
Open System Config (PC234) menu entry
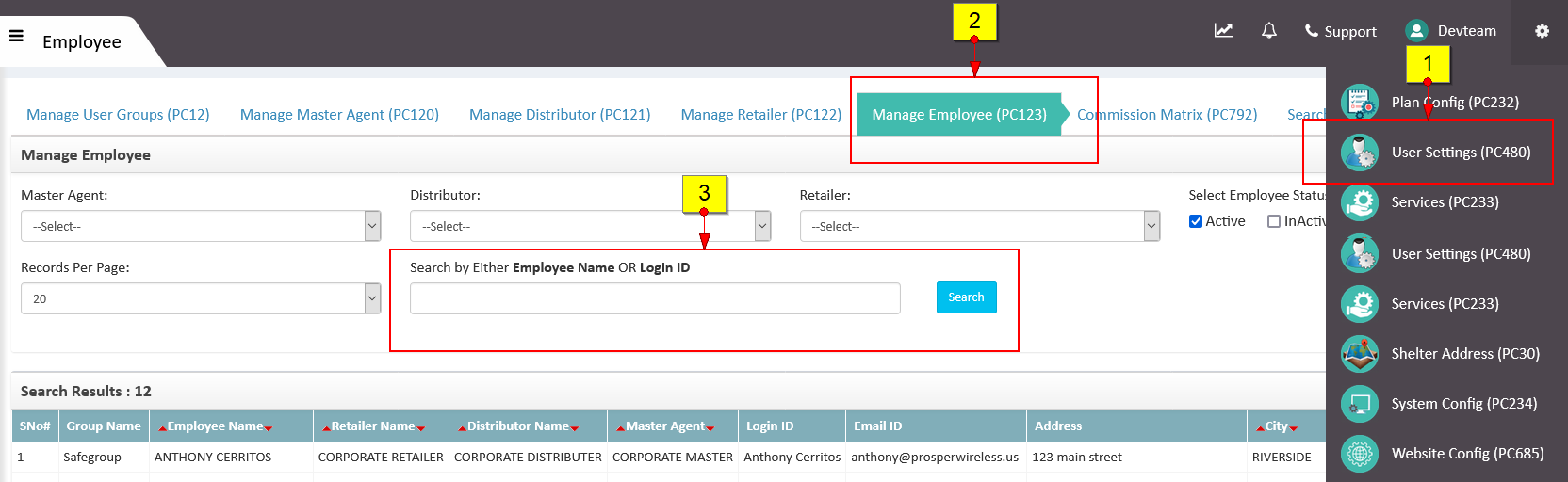point(1464,404)
